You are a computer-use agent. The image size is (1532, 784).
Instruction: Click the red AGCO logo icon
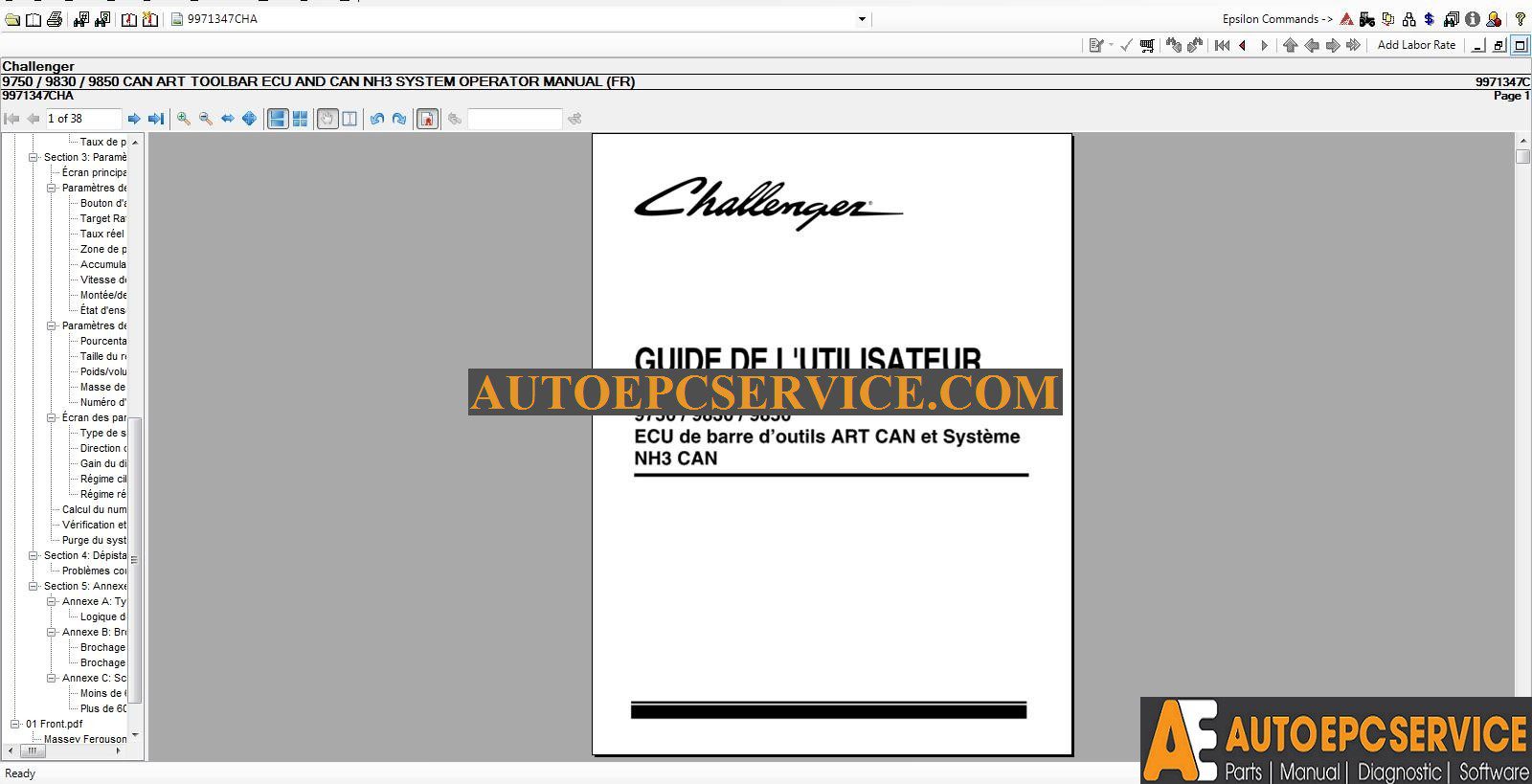1346,19
